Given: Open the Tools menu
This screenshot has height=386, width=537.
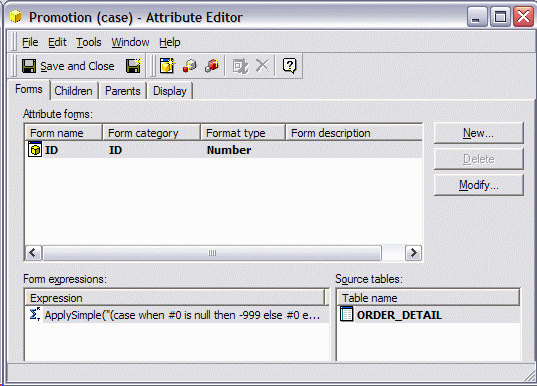Looking at the screenshot, I should (89, 42).
